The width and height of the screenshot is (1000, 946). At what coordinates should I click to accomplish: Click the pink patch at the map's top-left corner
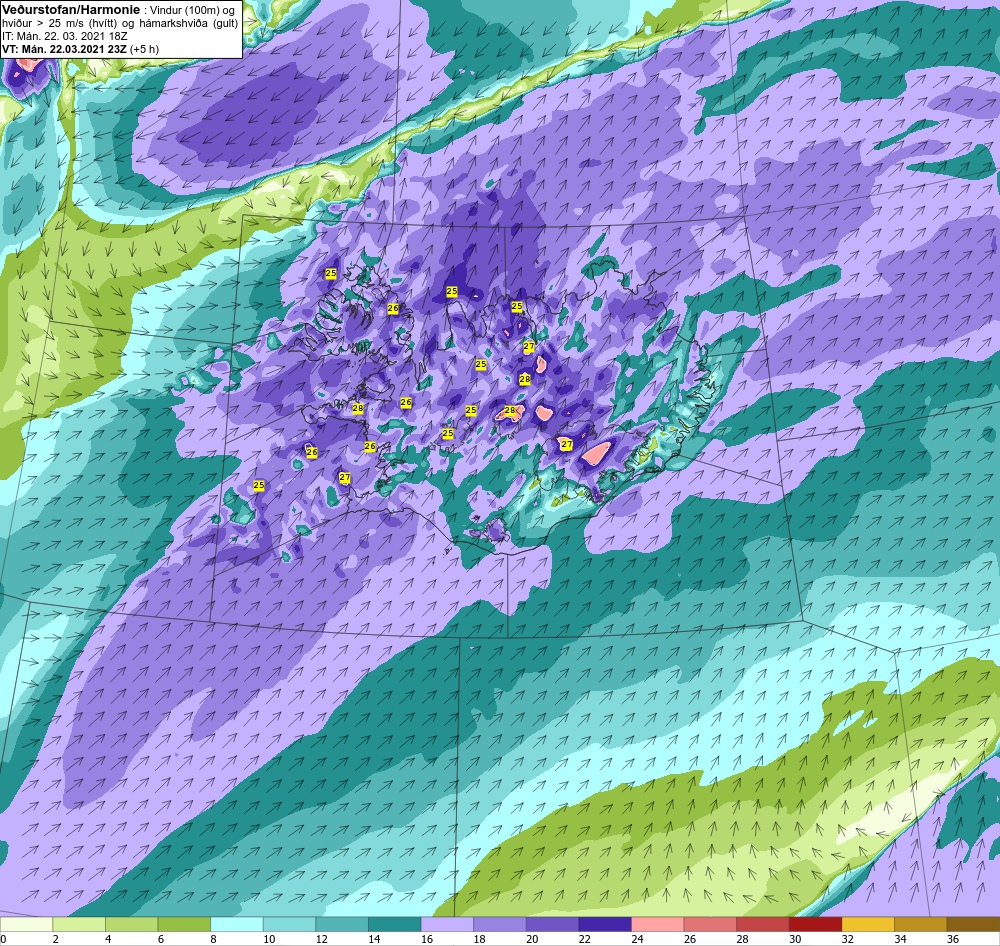[26, 64]
